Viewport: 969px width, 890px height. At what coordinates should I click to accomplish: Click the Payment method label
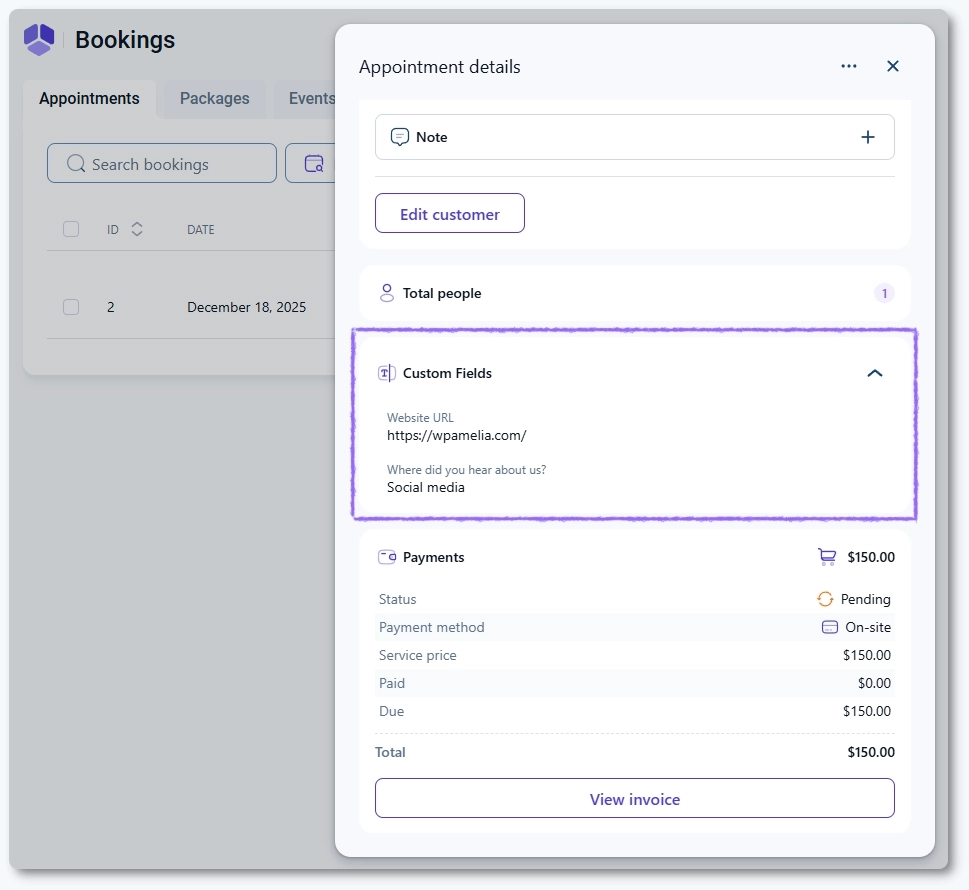point(431,627)
